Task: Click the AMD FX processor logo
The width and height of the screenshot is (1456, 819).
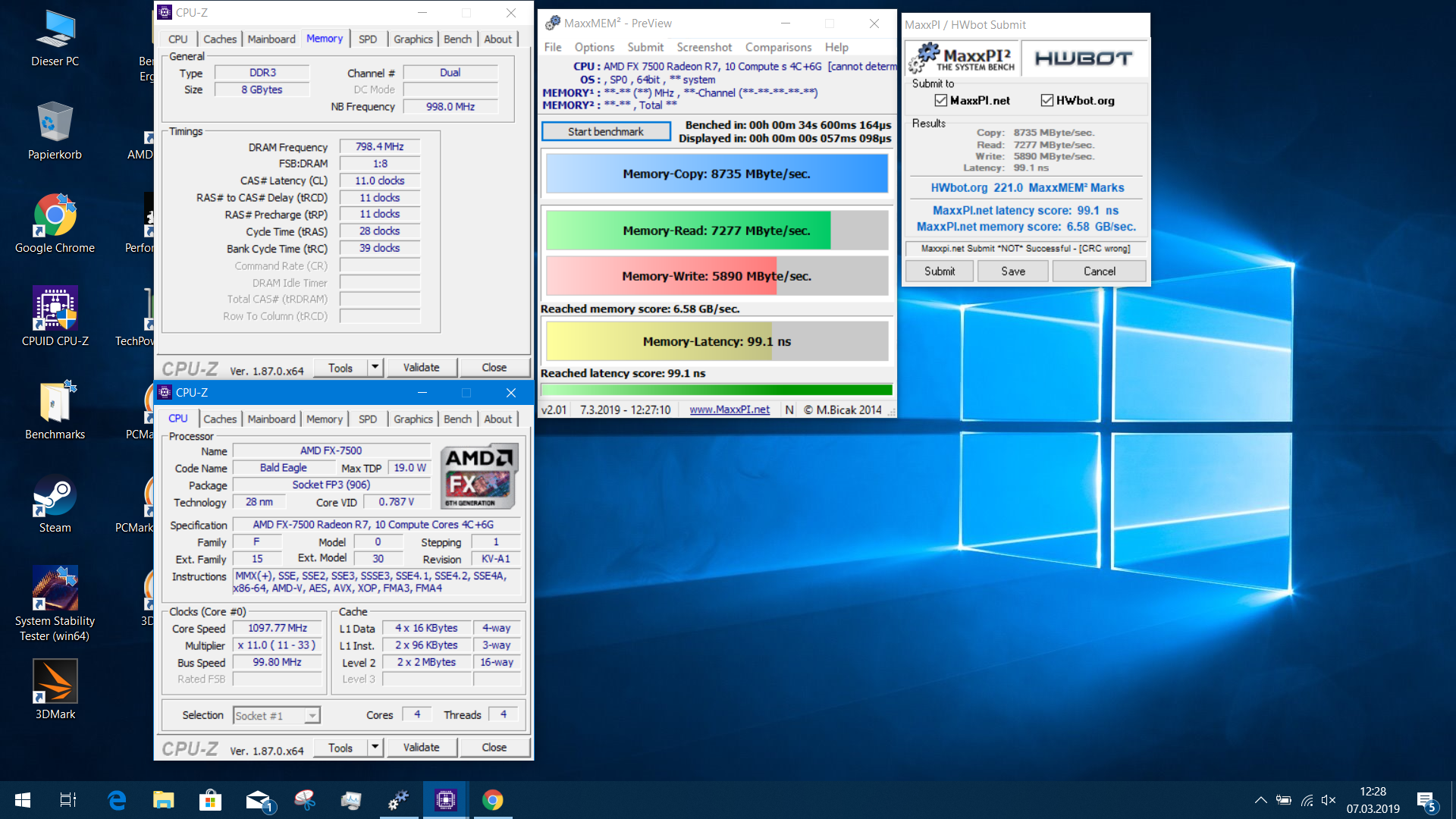Action: tap(479, 476)
